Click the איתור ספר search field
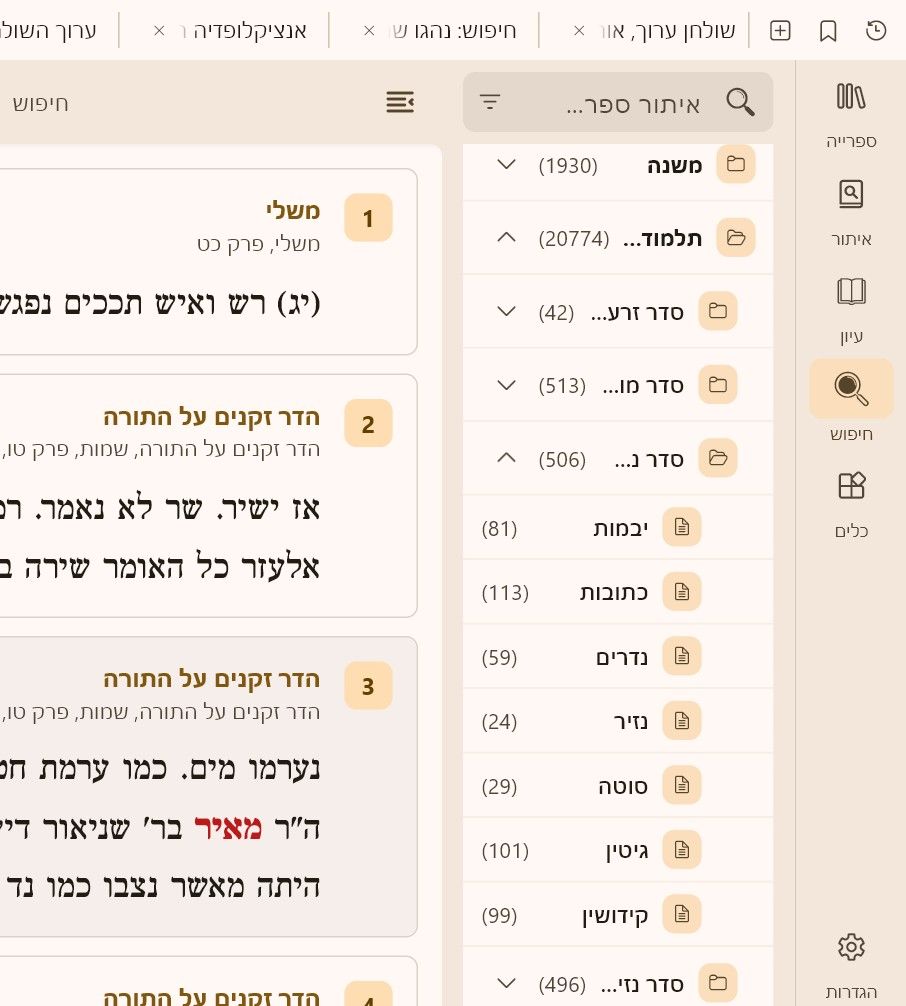The width and height of the screenshot is (906, 1006). (618, 102)
